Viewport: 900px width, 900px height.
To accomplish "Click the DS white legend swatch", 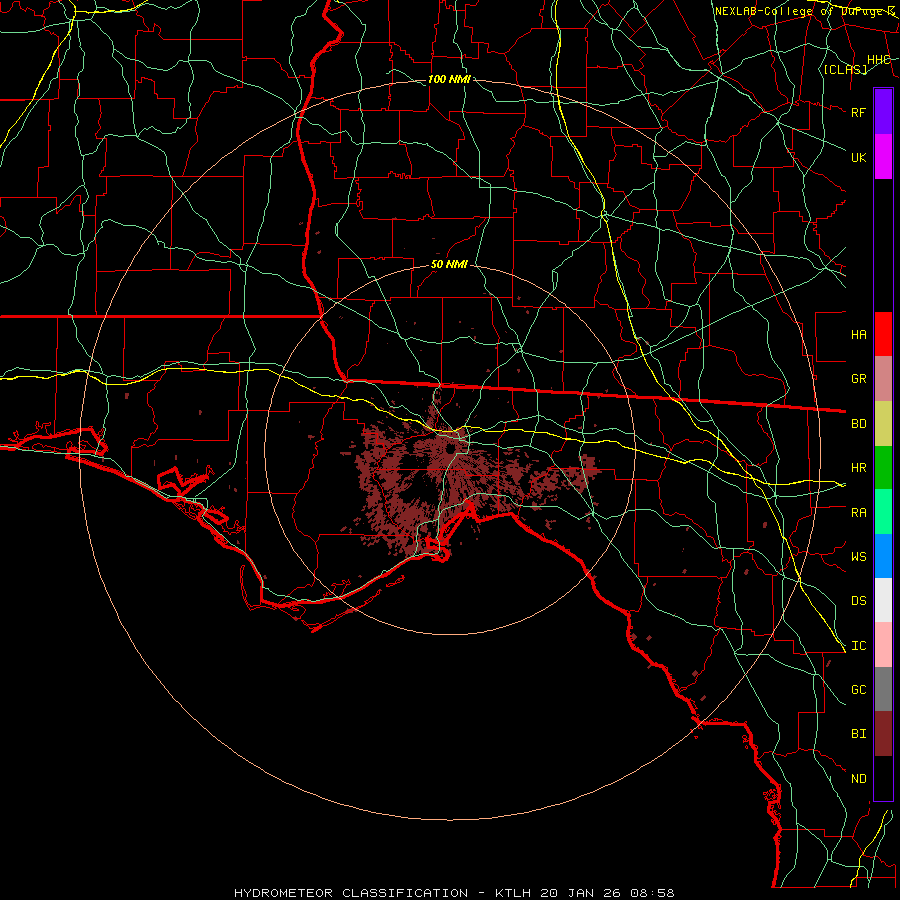I will pyautogui.click(x=883, y=600).
